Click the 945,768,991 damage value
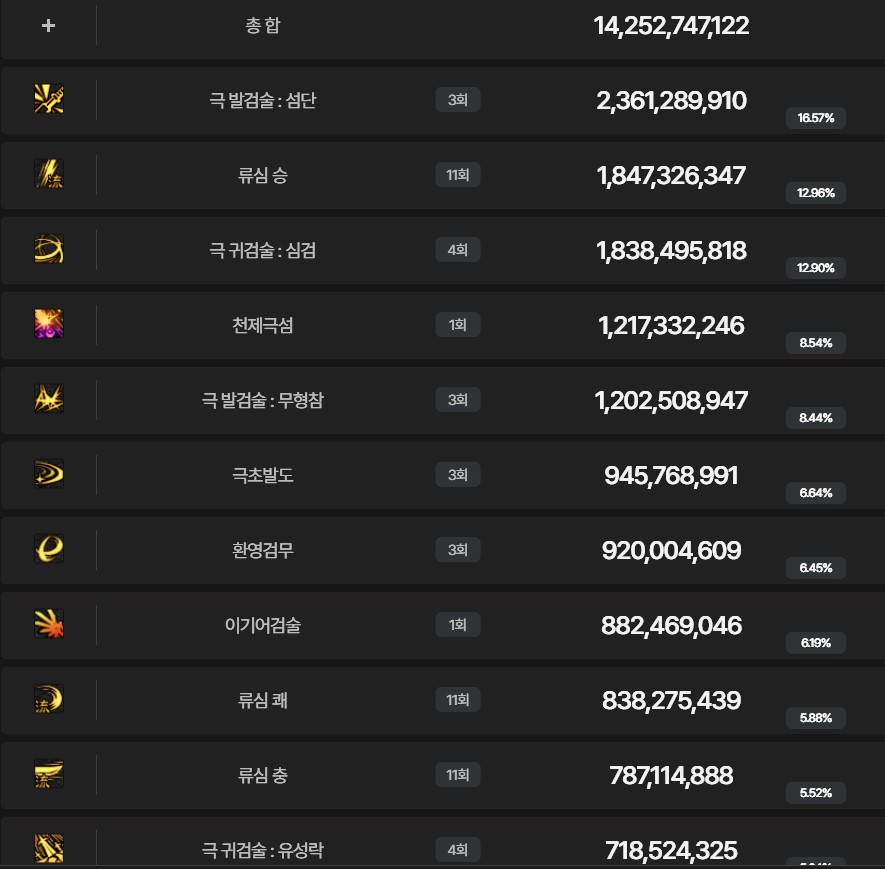Screen dimensions: 885x869 [x=671, y=476]
